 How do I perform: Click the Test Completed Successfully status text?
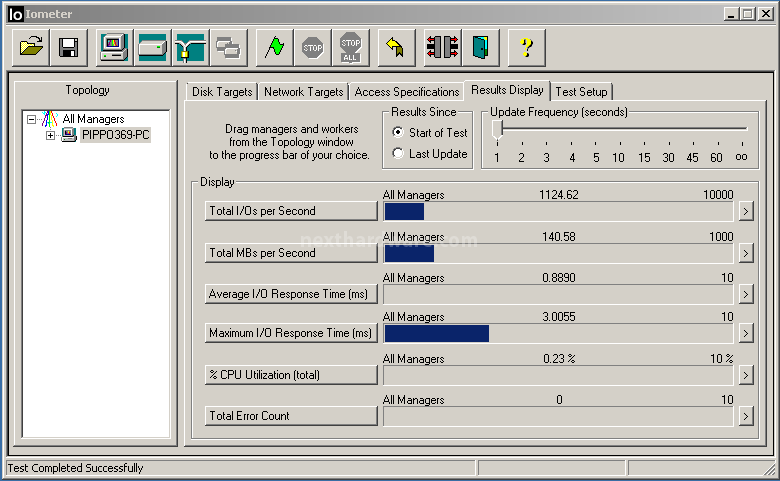click(x=75, y=468)
